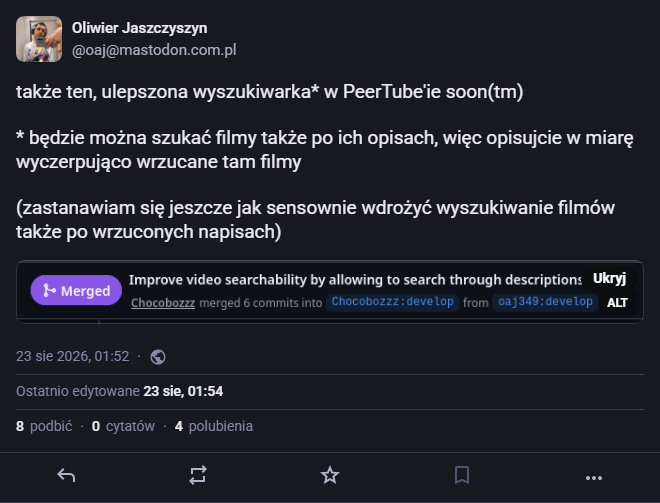Click the reply arrow icon
660x503 pixels.
pyautogui.click(x=66, y=476)
